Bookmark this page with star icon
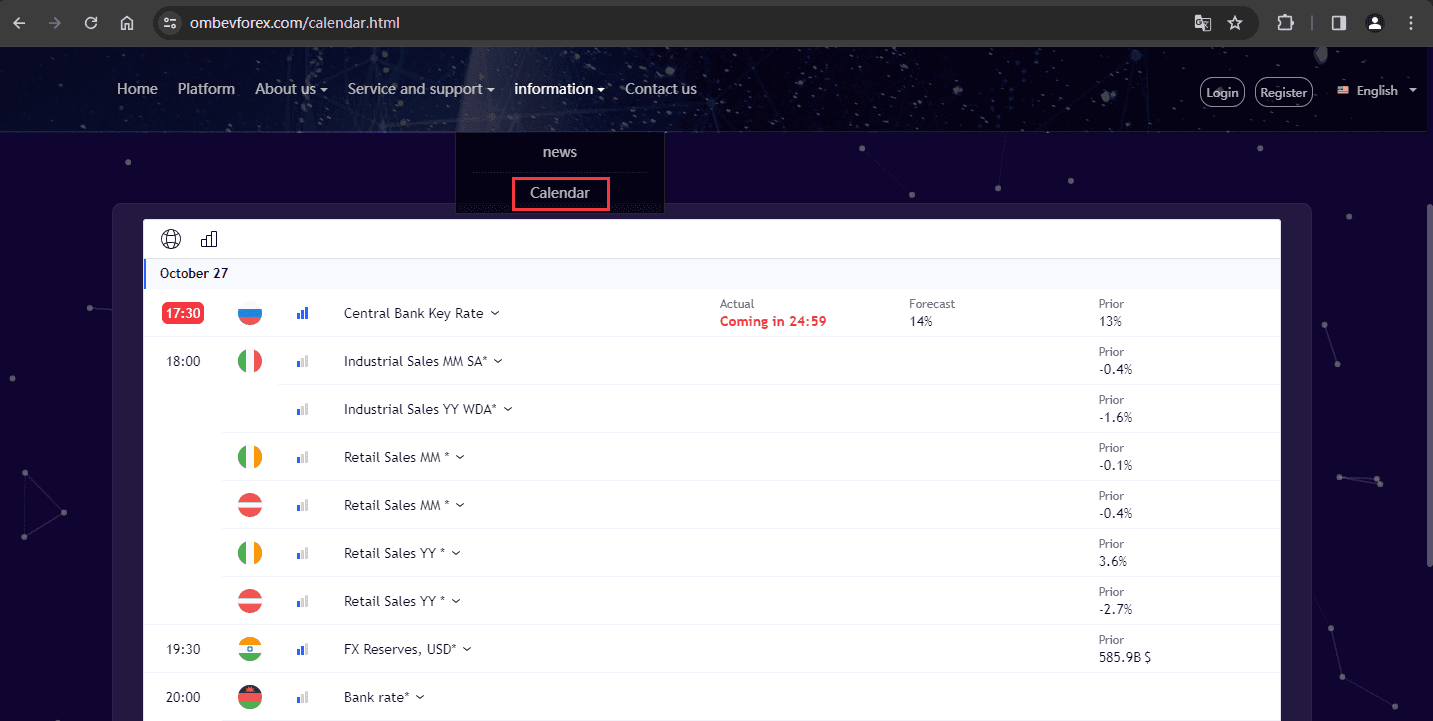The image size is (1433, 721). click(1235, 22)
